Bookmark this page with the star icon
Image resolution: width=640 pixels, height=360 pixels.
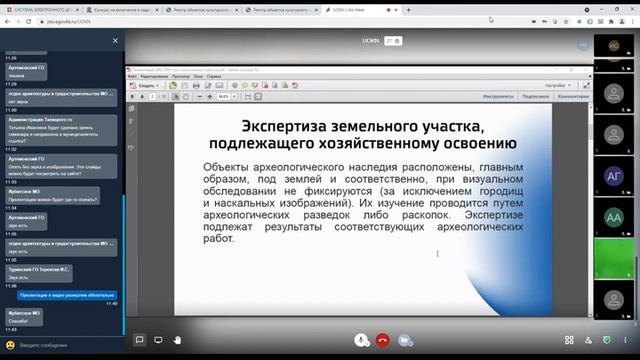coord(566,21)
